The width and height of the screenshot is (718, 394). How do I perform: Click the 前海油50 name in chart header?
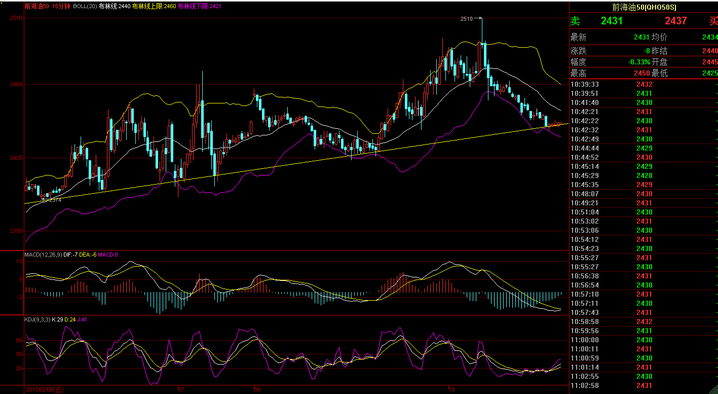(x=37, y=6)
